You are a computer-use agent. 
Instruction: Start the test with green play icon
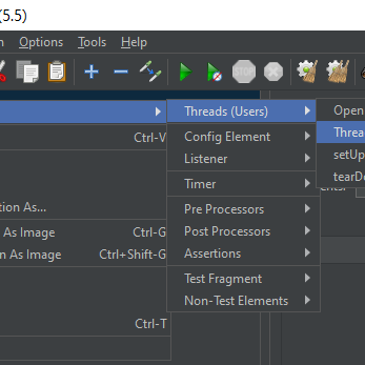tap(185, 72)
